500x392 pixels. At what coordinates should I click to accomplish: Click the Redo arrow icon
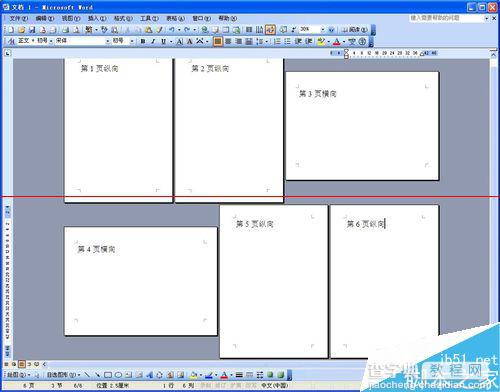(x=187, y=30)
